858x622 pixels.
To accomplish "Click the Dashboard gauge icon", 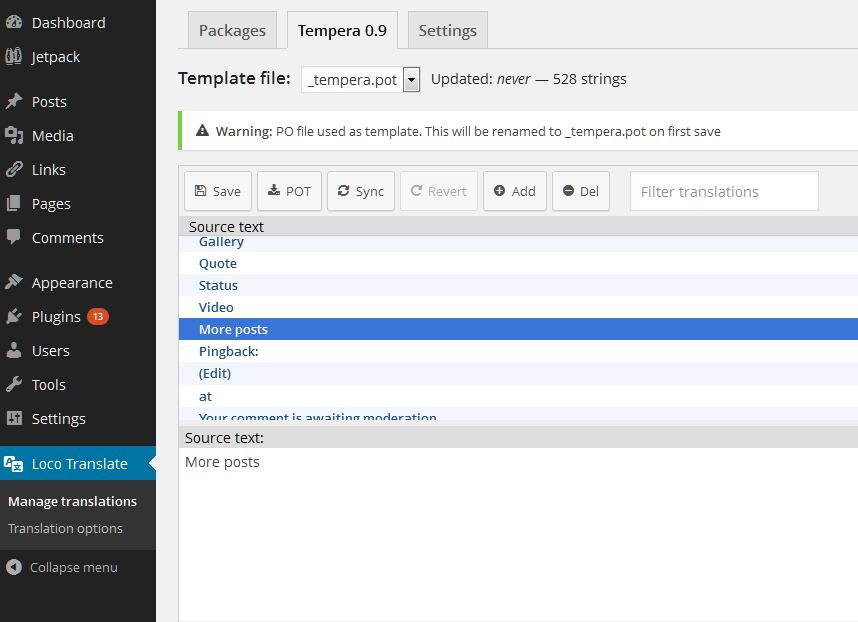I will (14, 22).
